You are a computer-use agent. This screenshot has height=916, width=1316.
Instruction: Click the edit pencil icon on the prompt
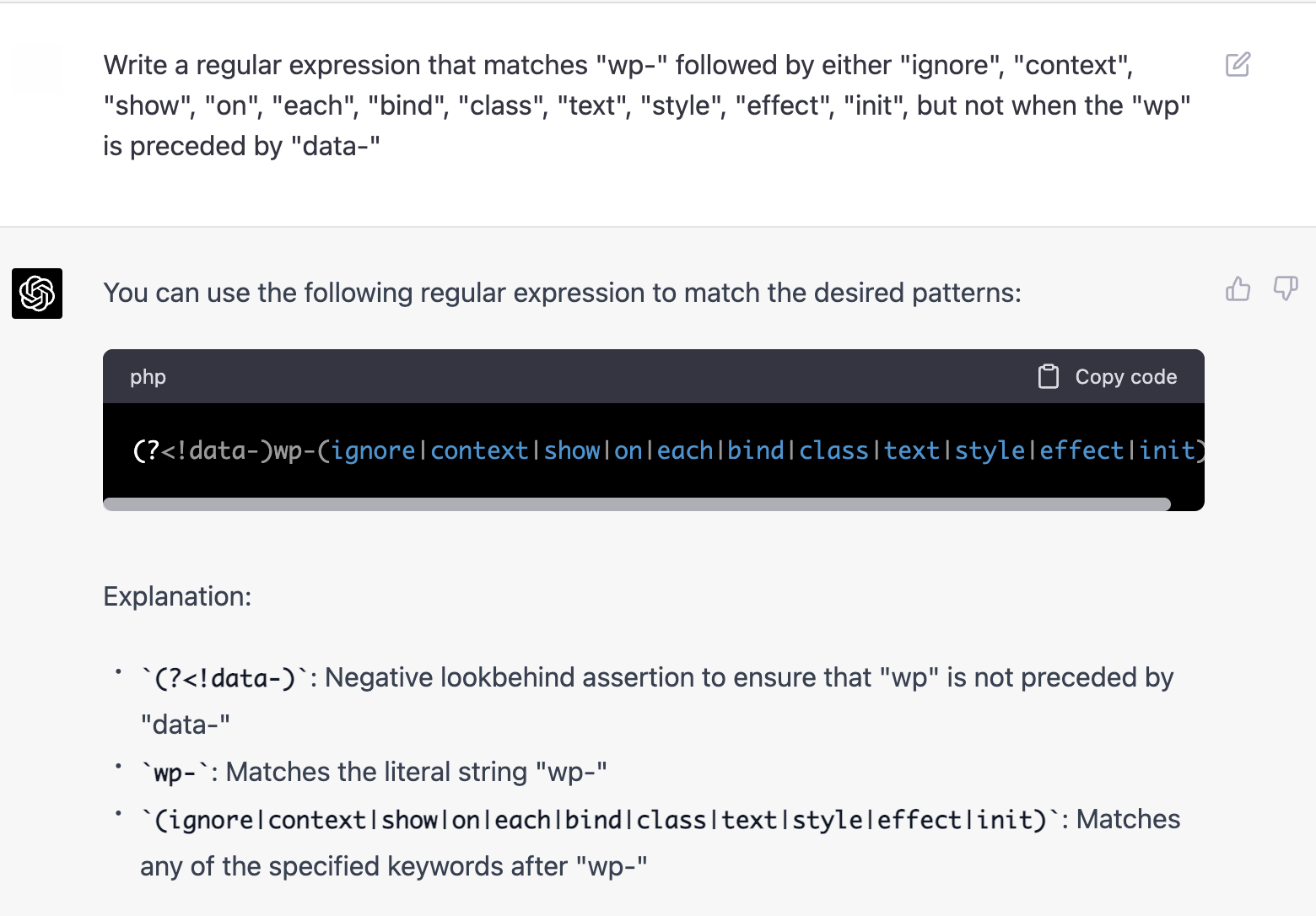tap(1237, 64)
